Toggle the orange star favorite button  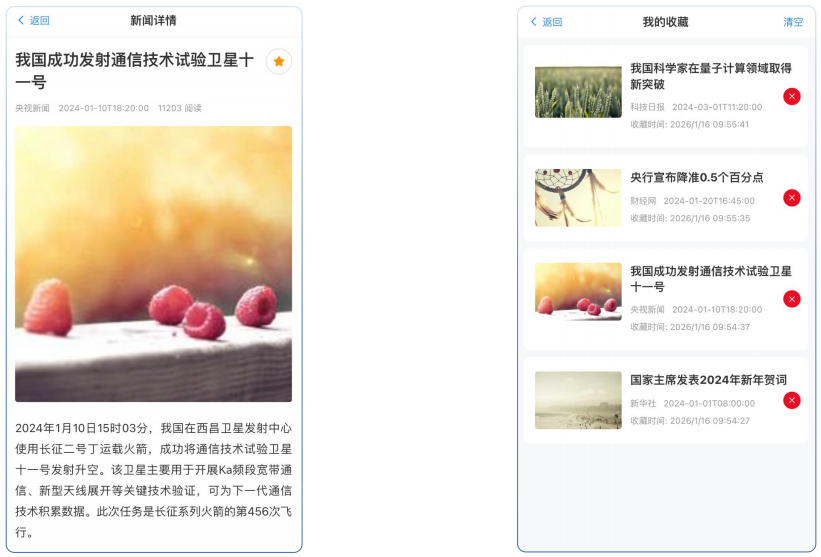279,61
